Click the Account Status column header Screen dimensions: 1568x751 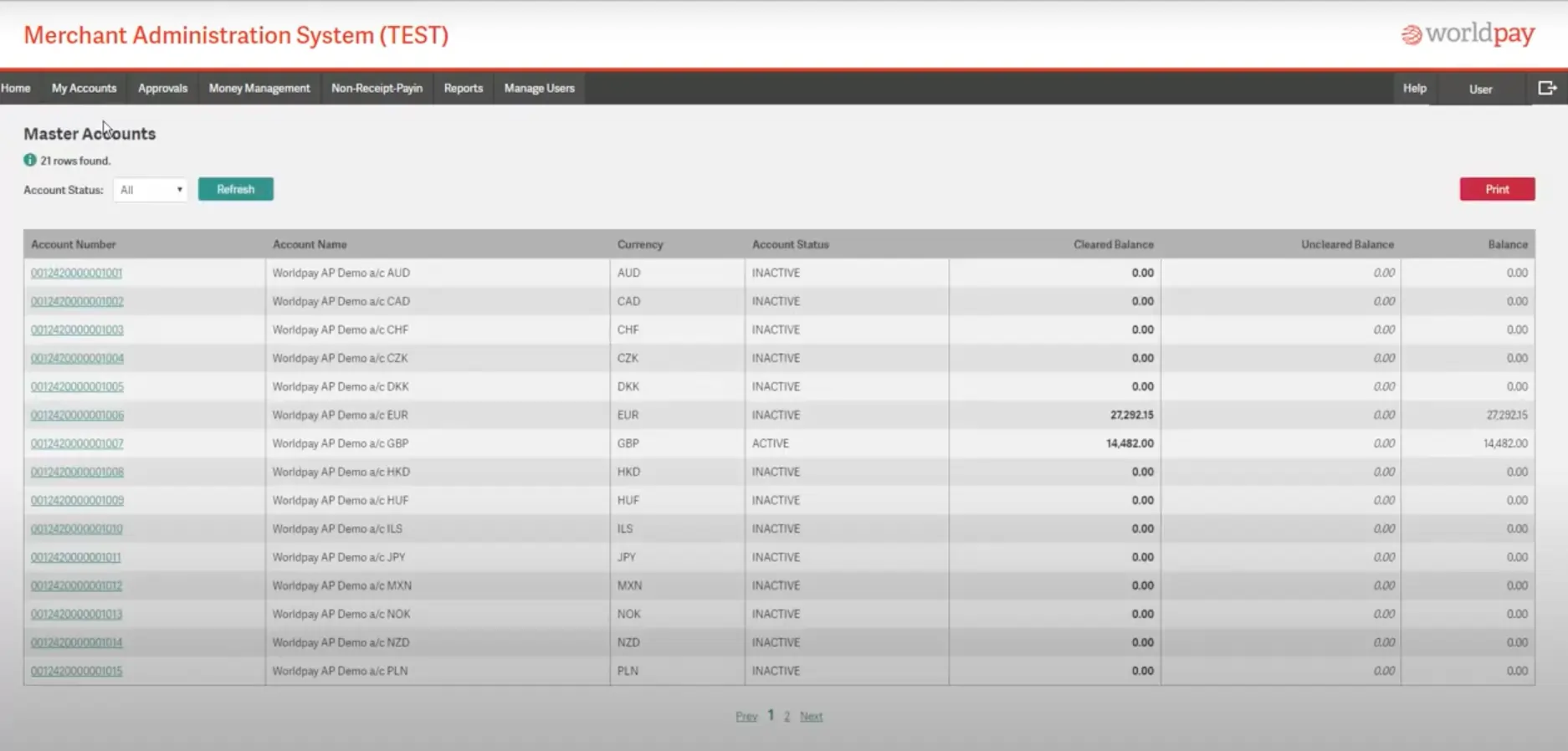[790, 244]
